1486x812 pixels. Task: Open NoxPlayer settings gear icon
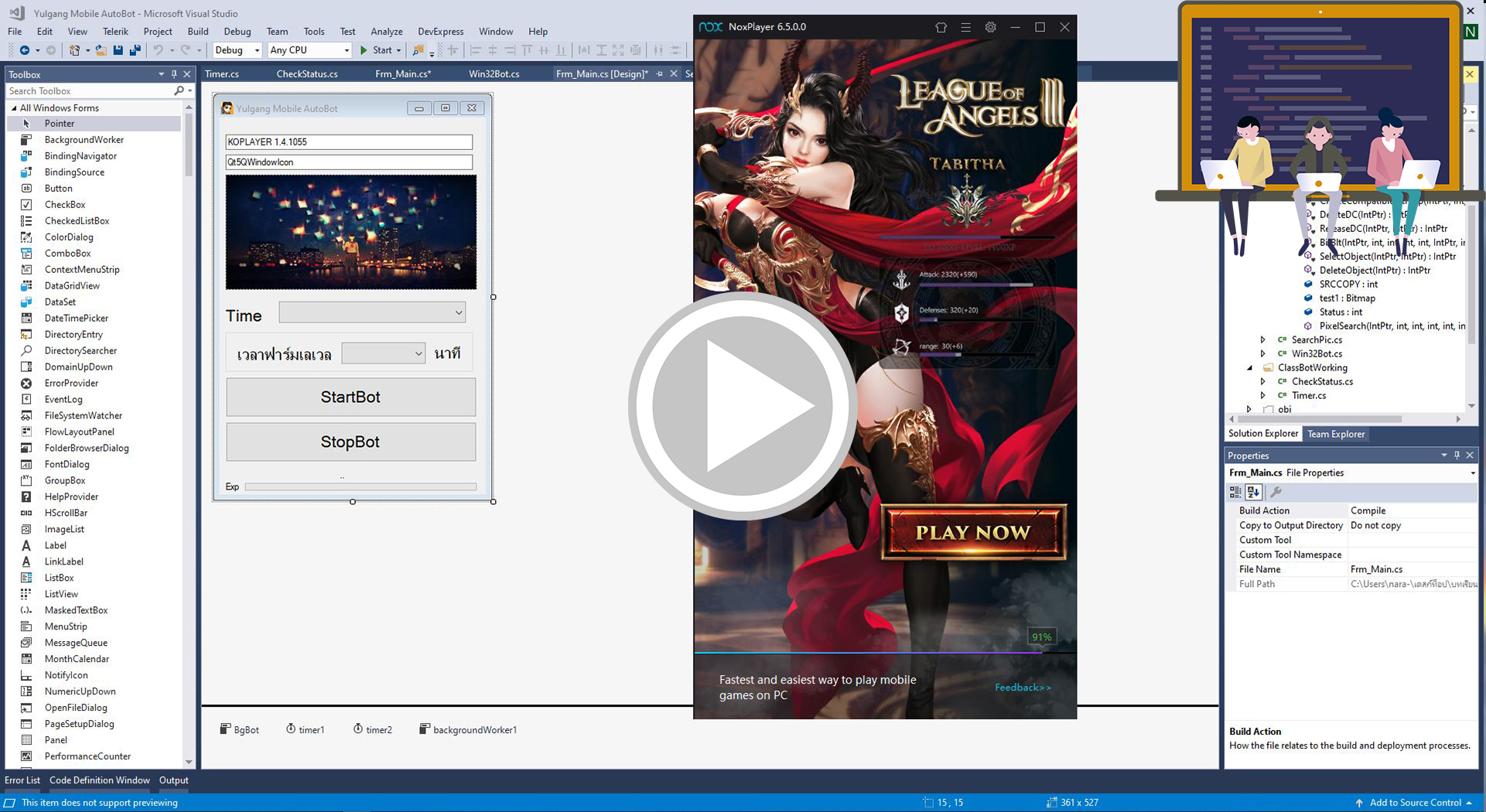(x=990, y=27)
